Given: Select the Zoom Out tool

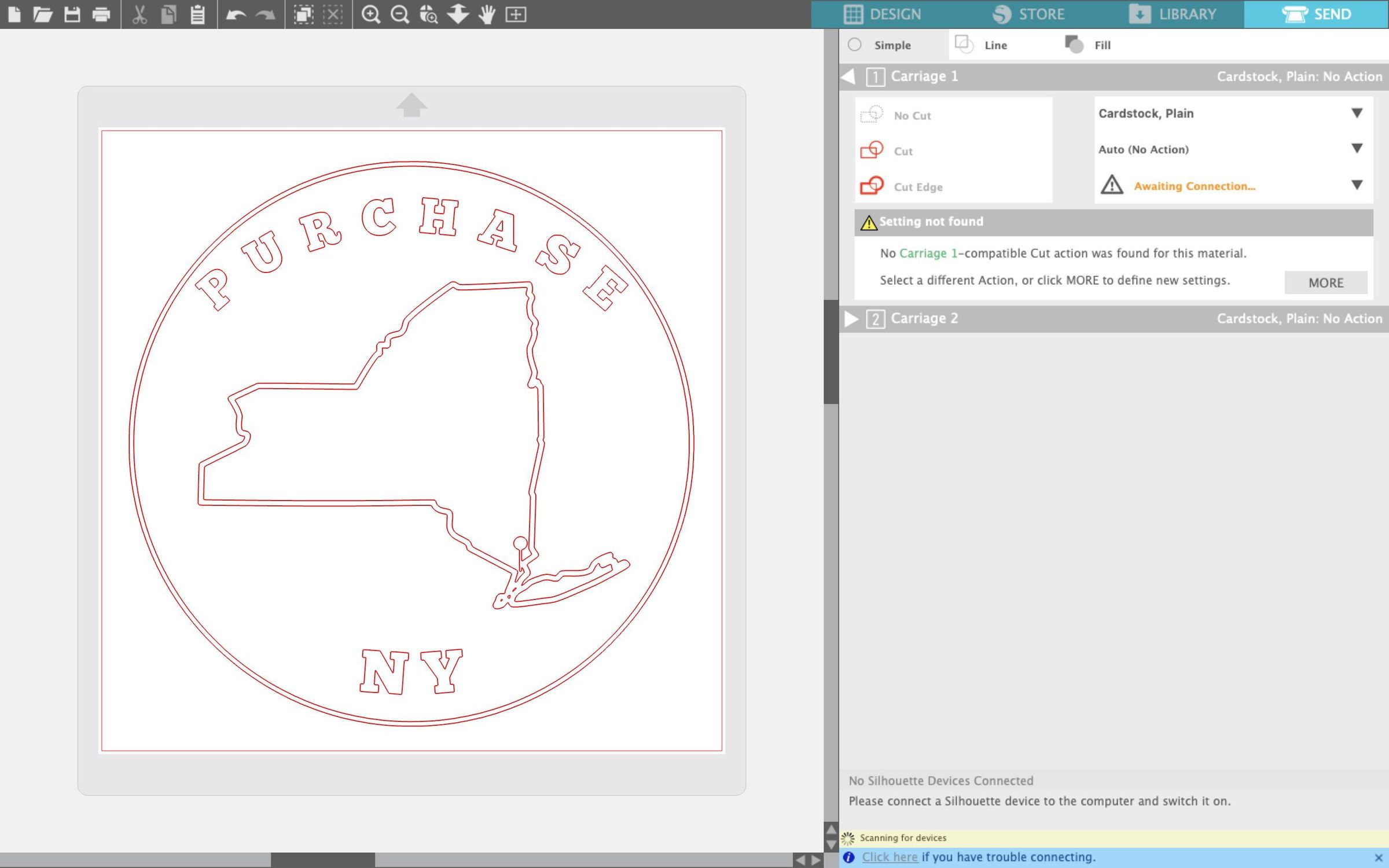Looking at the screenshot, I should tap(399, 15).
